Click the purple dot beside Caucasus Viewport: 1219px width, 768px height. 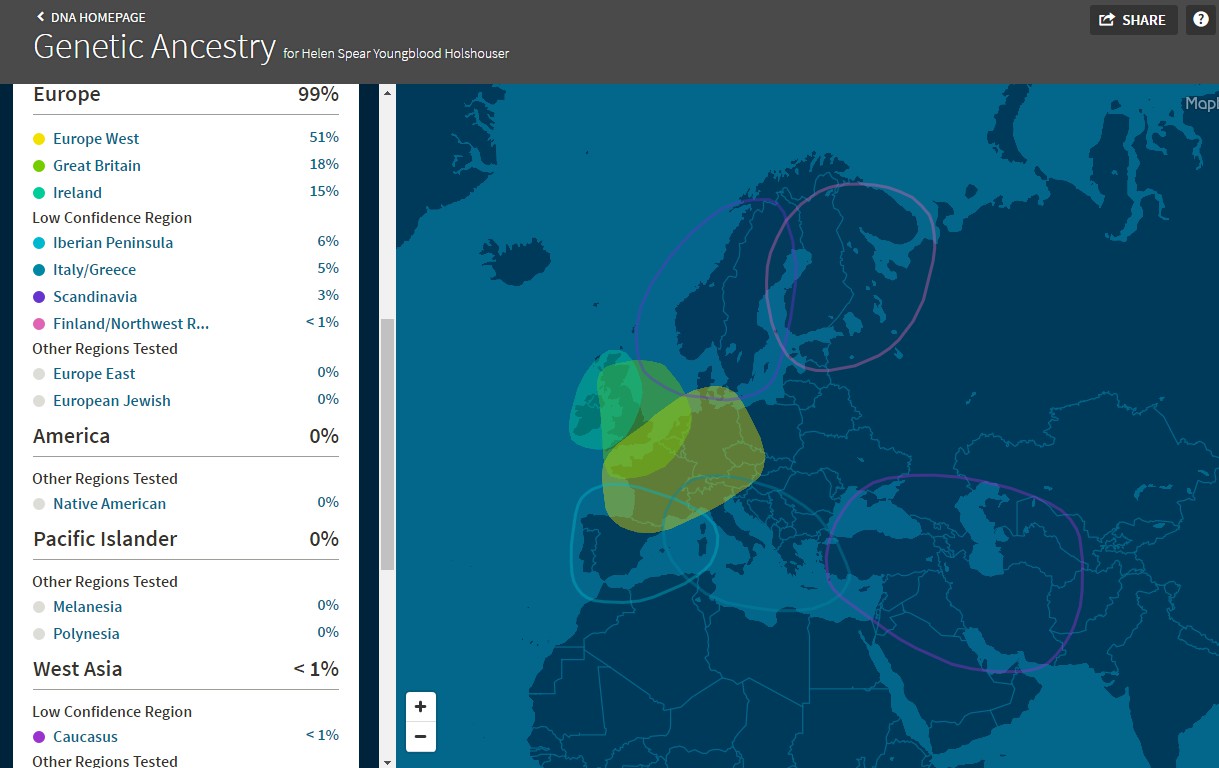[x=40, y=735]
